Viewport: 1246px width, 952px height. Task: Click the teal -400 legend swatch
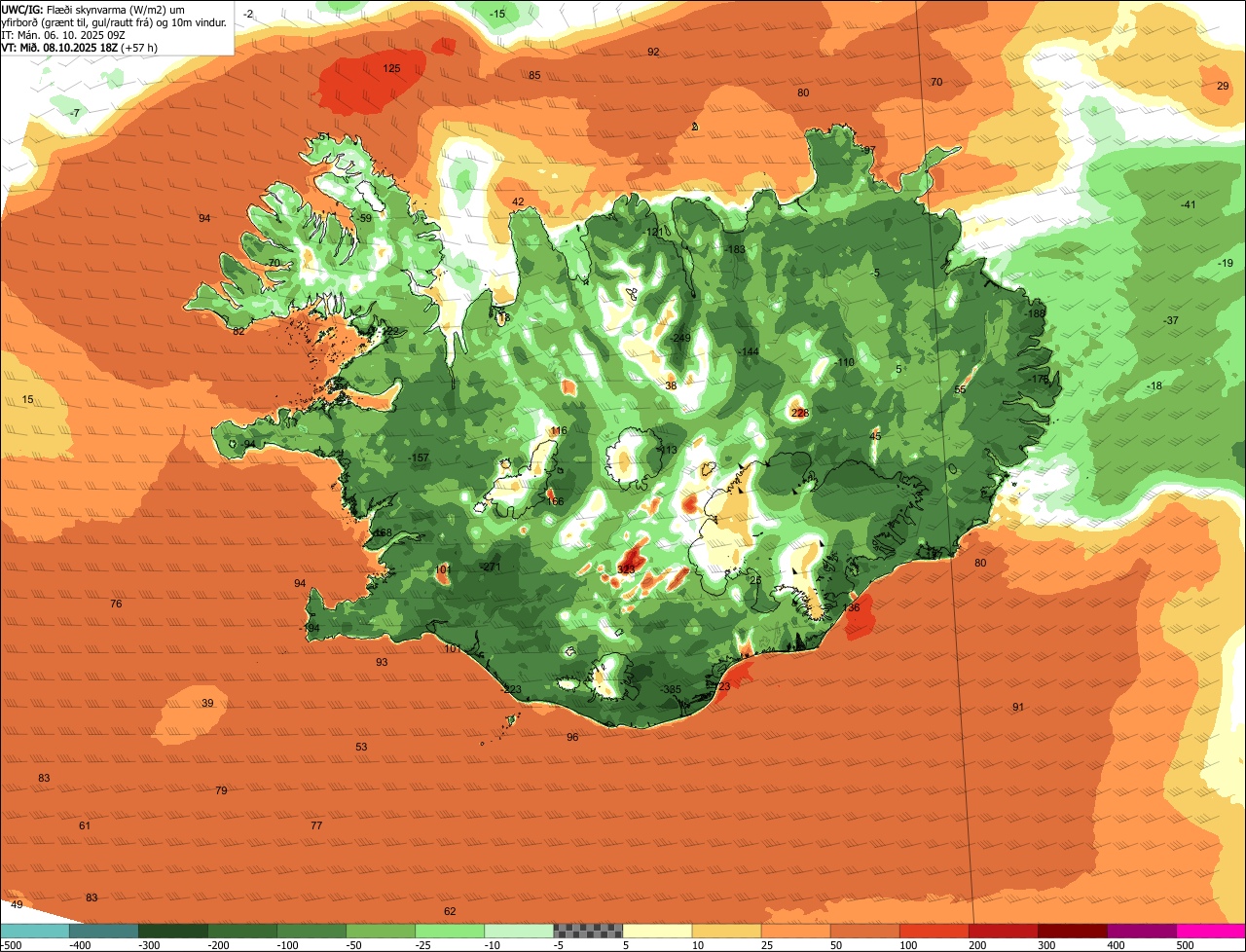tap(104, 931)
